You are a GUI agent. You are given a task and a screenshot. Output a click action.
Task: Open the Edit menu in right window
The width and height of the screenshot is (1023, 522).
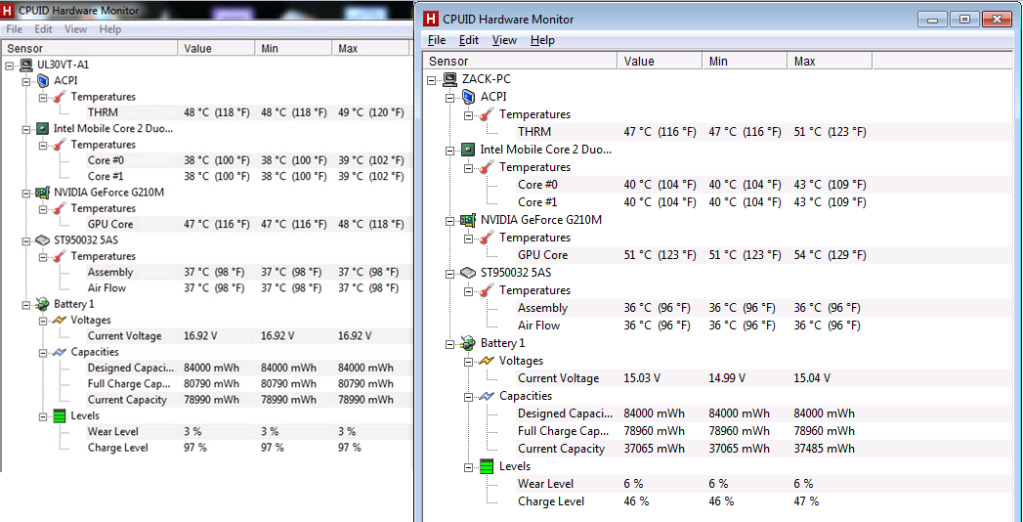point(469,40)
